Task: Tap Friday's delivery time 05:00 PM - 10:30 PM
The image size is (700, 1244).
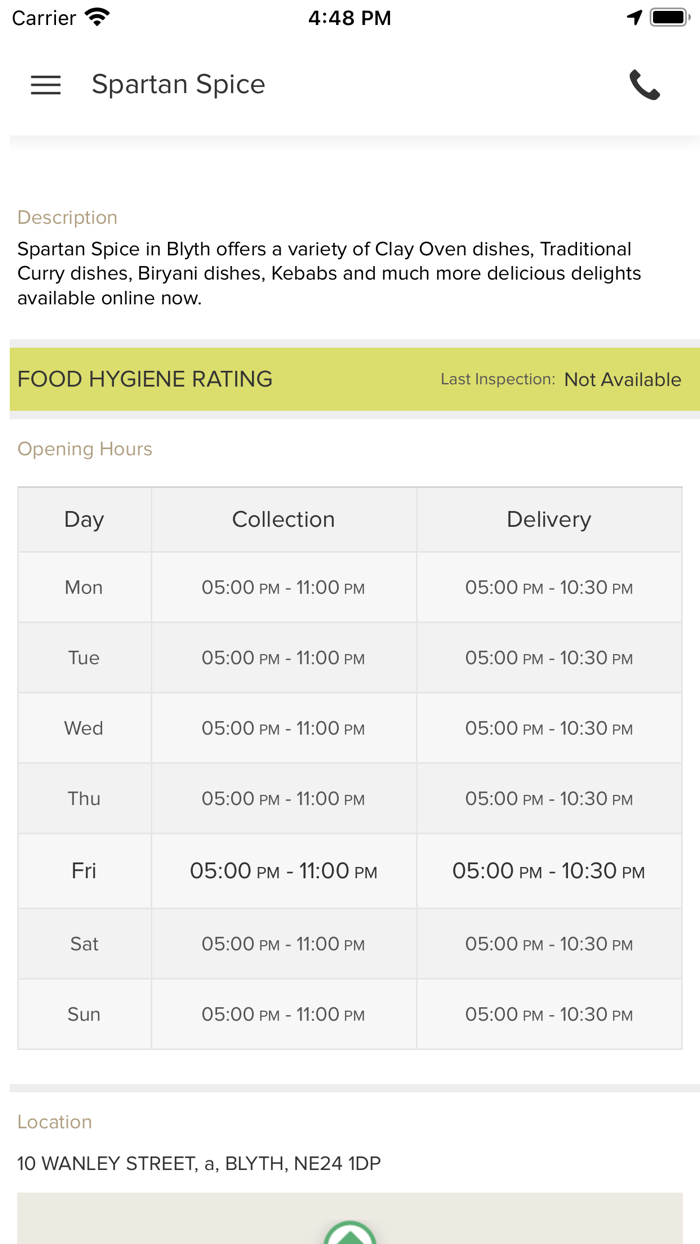Action: click(548, 871)
